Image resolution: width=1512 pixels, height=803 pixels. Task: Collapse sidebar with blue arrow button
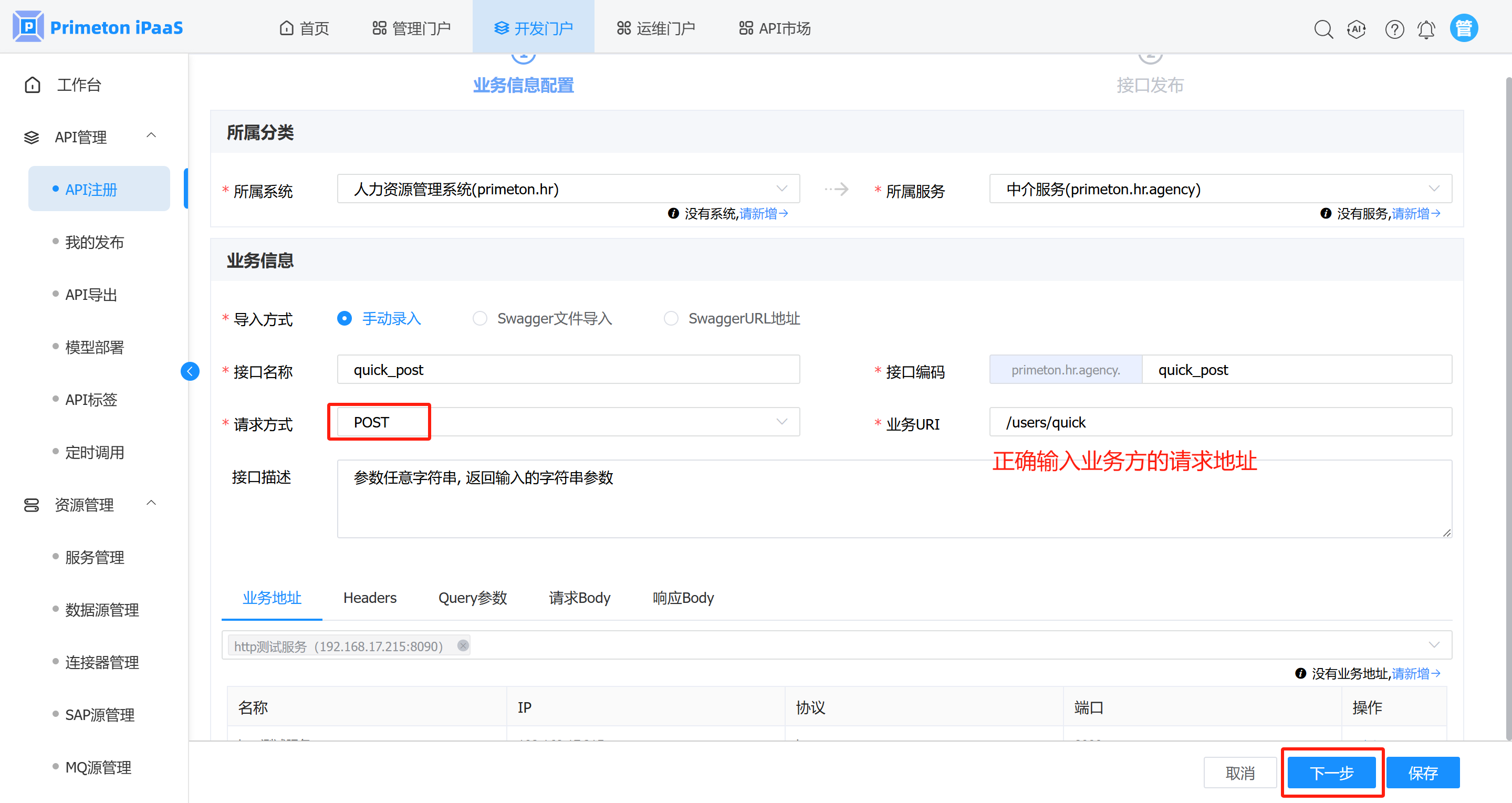point(190,371)
